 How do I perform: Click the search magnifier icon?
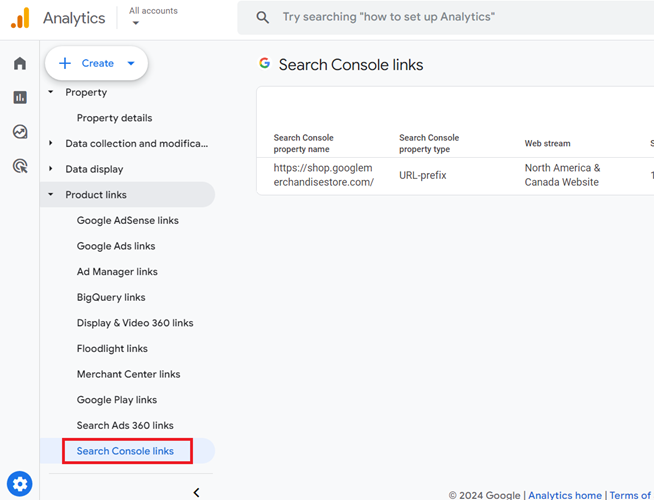click(262, 17)
